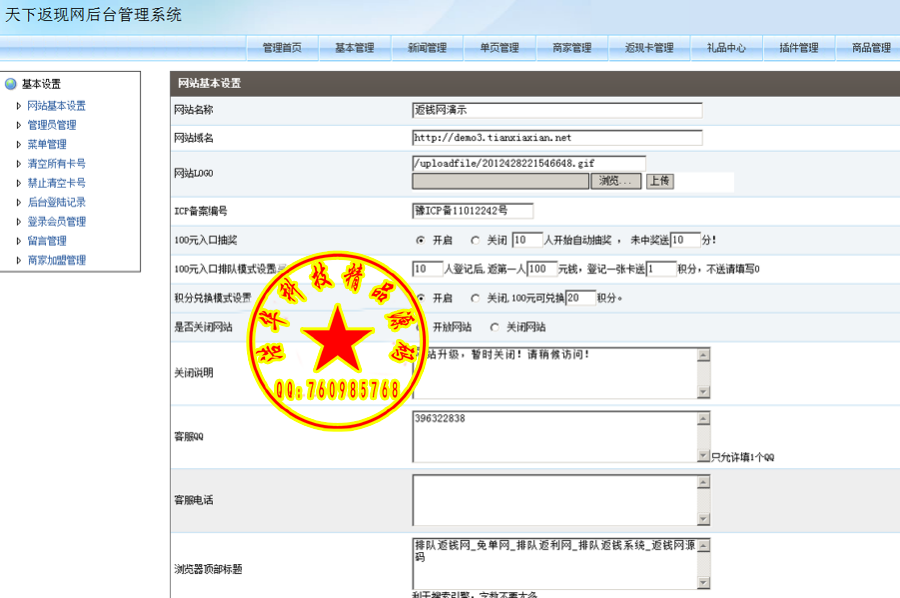Click inside the 网站名称 input field

555,111
